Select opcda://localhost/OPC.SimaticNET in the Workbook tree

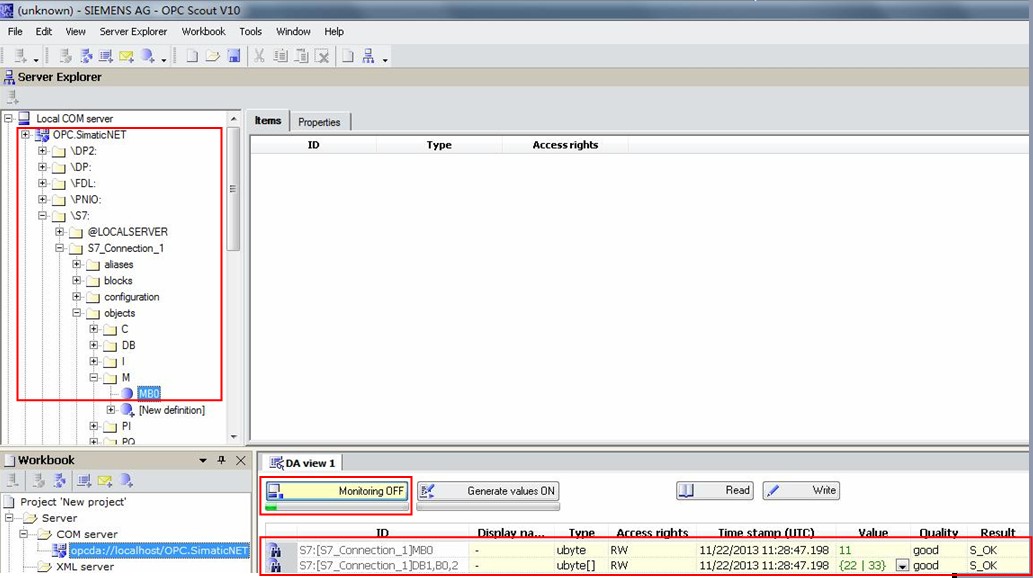tap(159, 550)
